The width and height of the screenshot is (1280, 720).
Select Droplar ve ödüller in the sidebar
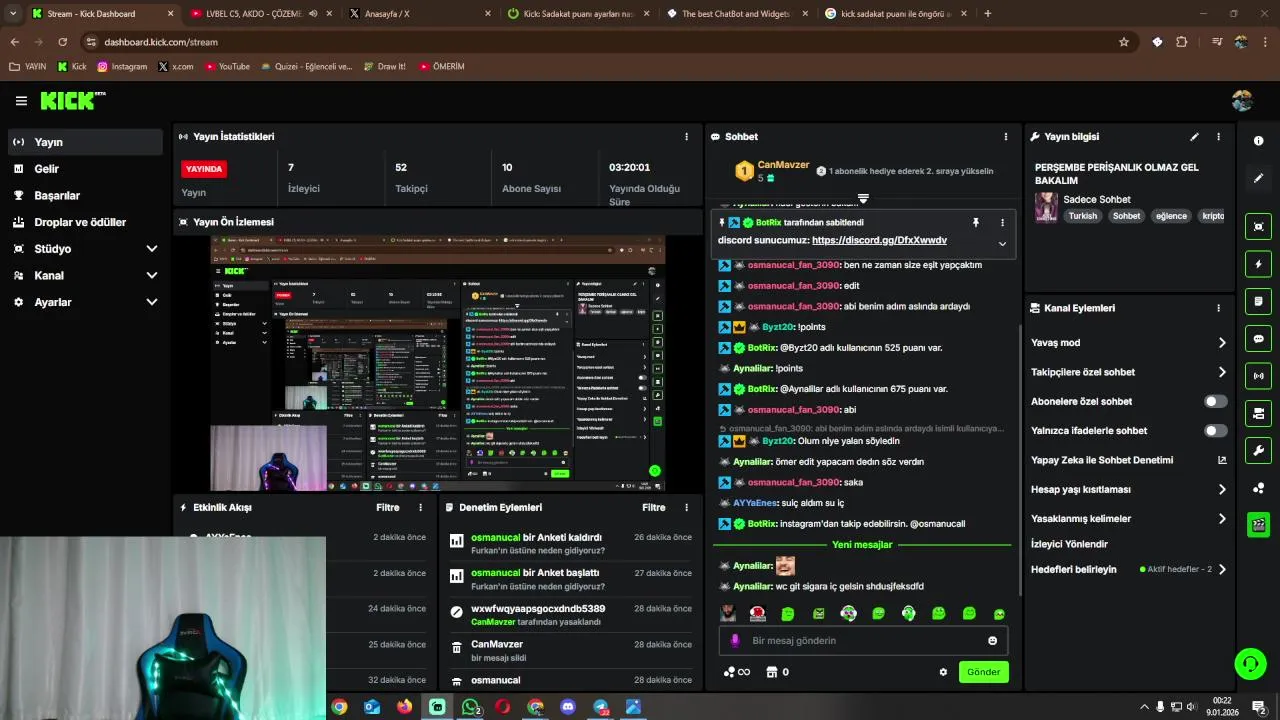85,222
